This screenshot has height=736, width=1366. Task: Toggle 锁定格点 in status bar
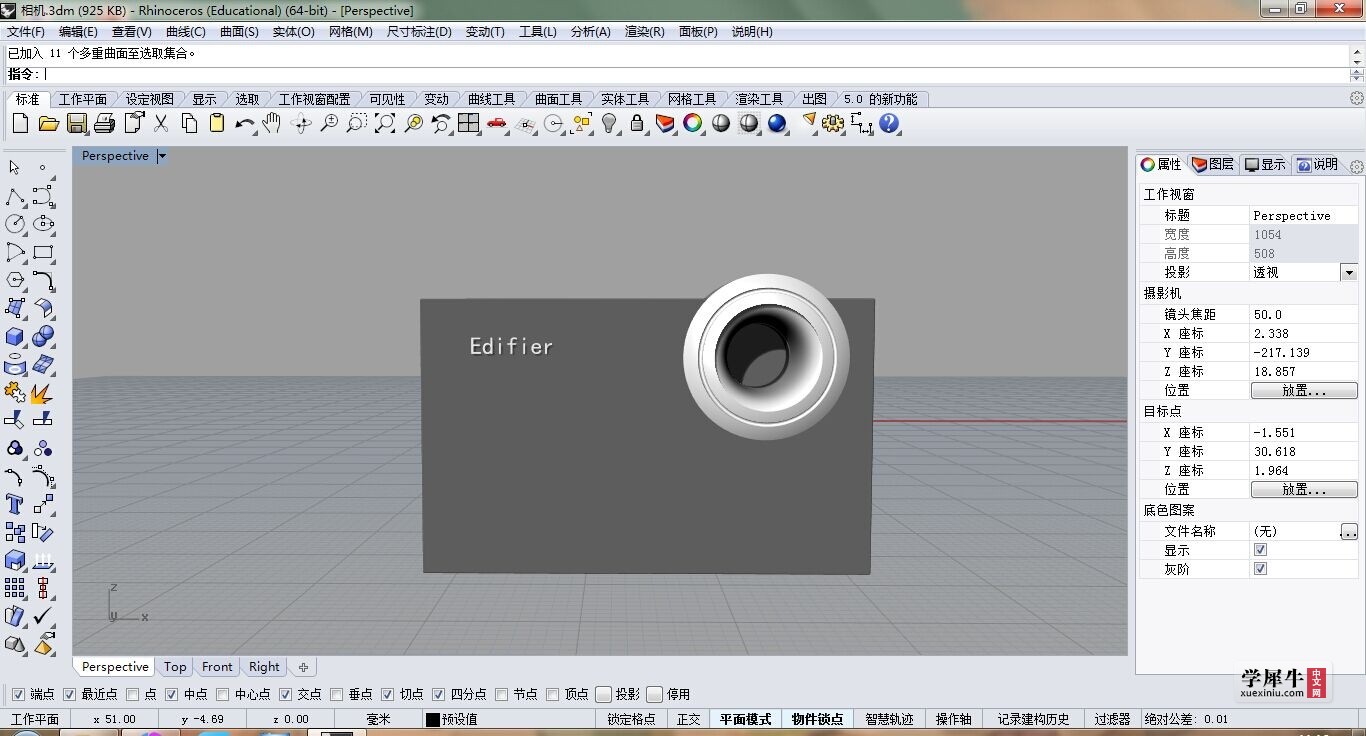[631, 719]
